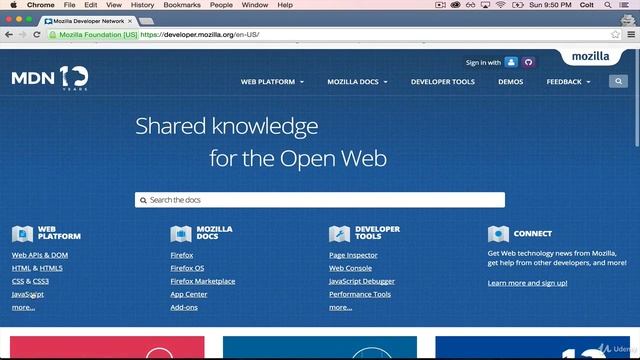
Task: Sign in with the GitHub icon
Action: (529, 62)
